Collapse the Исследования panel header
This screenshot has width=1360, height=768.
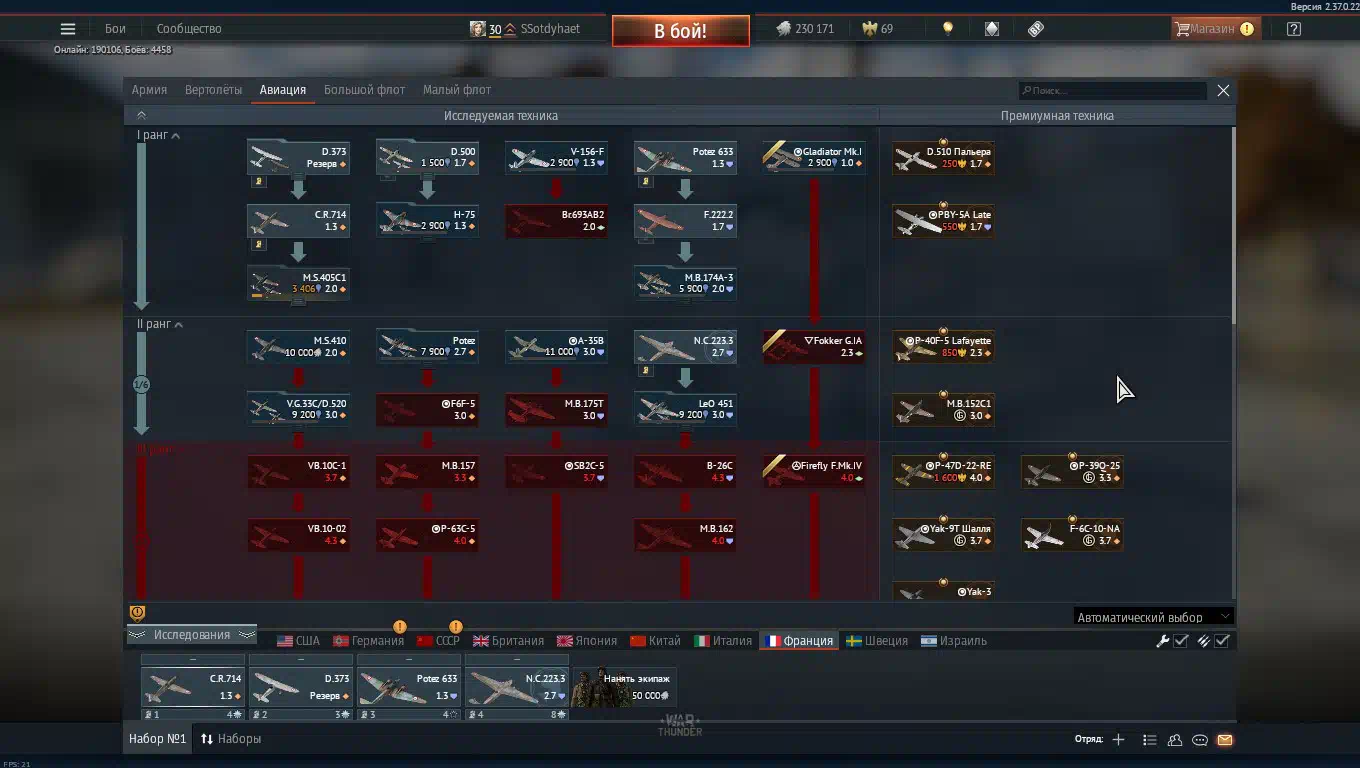point(191,635)
